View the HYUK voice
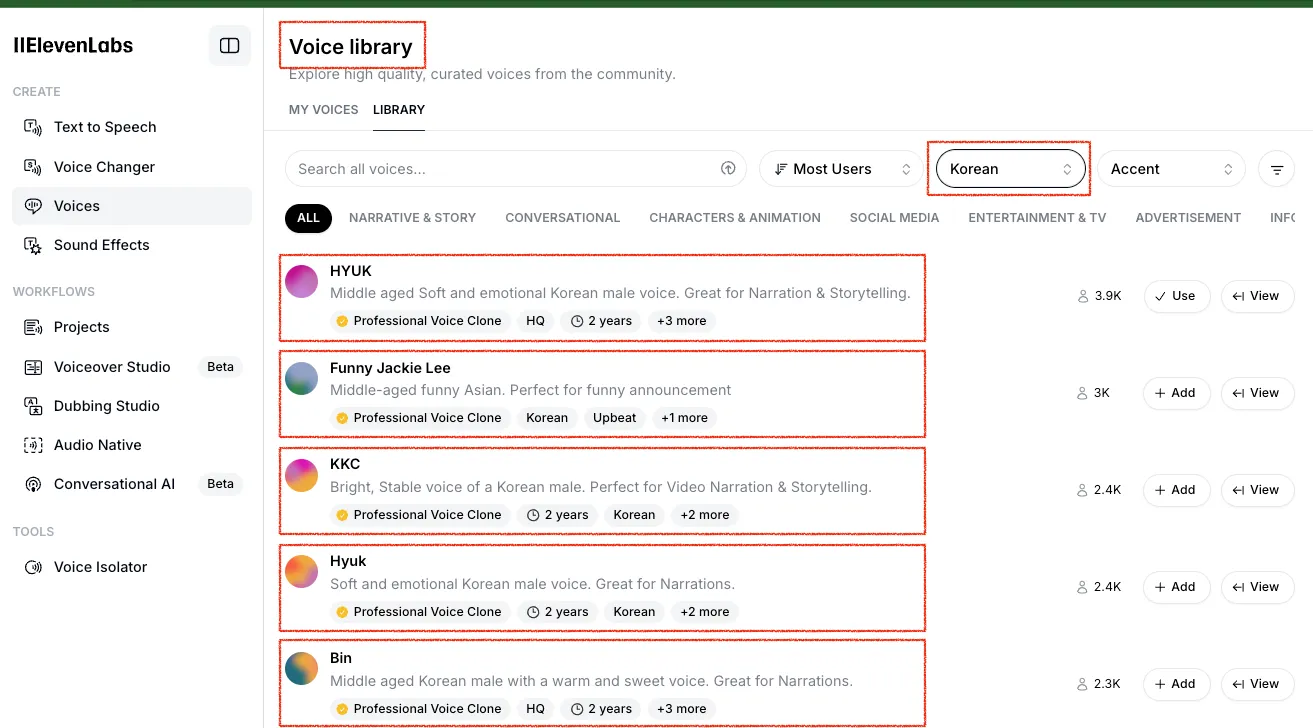Image resolution: width=1313 pixels, height=728 pixels. coord(1257,296)
